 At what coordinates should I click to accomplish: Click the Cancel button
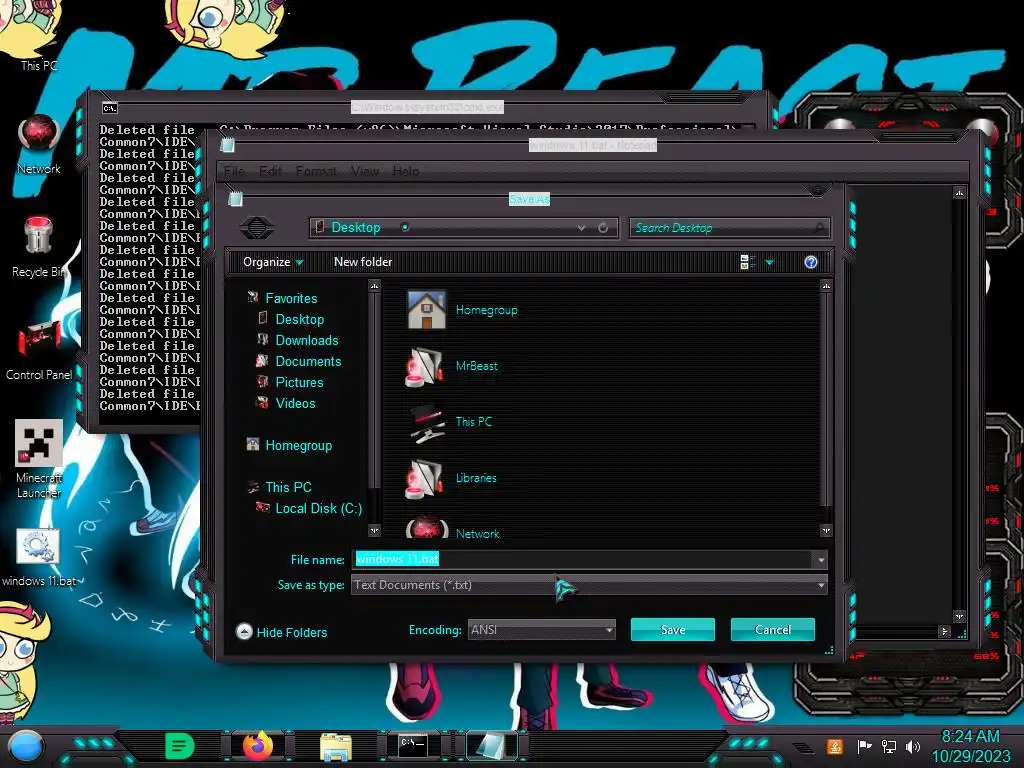773,630
